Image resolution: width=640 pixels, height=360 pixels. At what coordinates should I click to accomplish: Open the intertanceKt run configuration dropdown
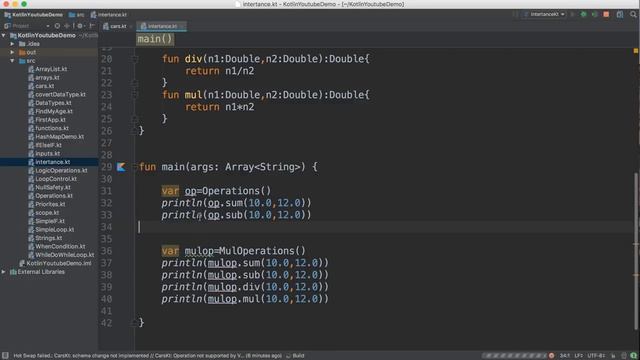[x=545, y=14]
